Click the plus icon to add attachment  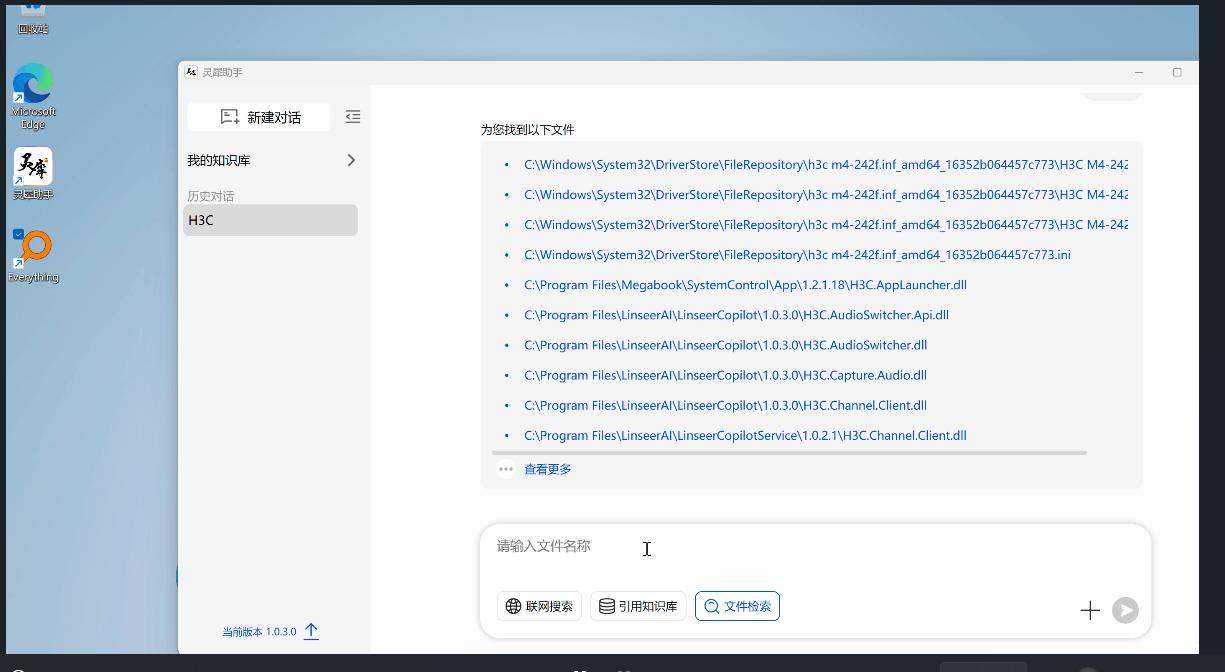coord(1090,610)
